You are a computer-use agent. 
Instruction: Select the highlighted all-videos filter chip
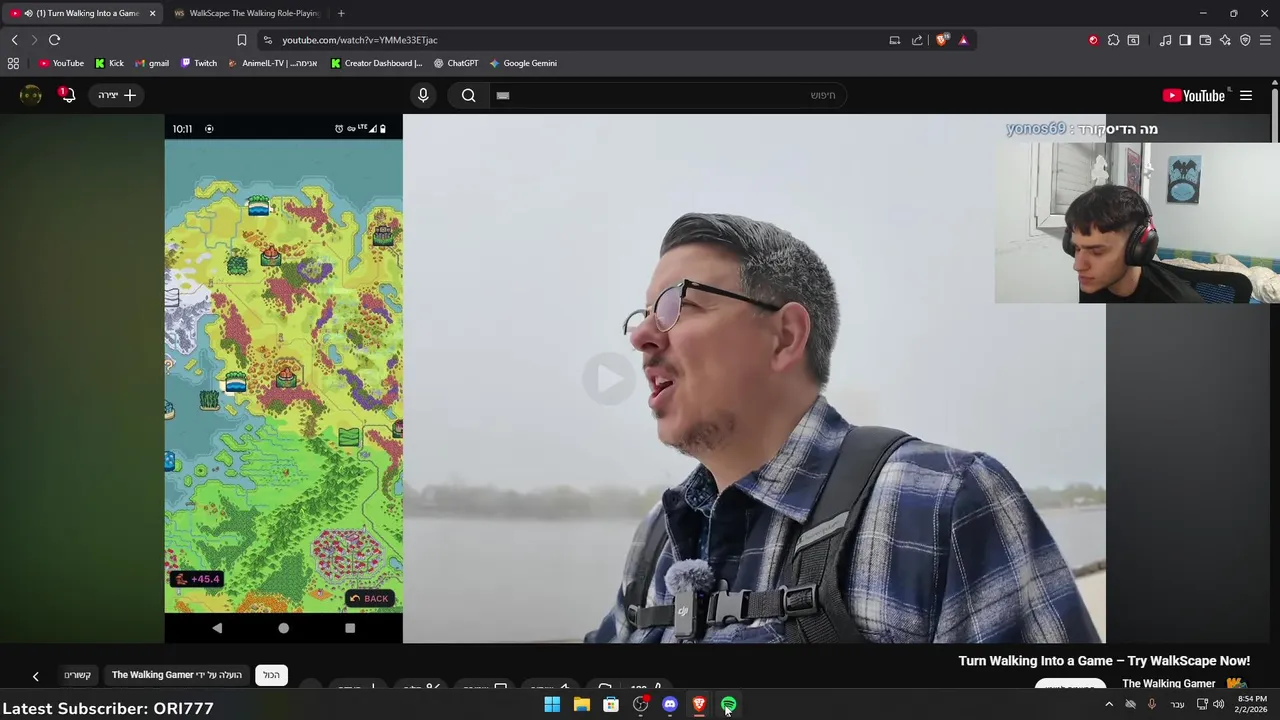click(x=272, y=675)
